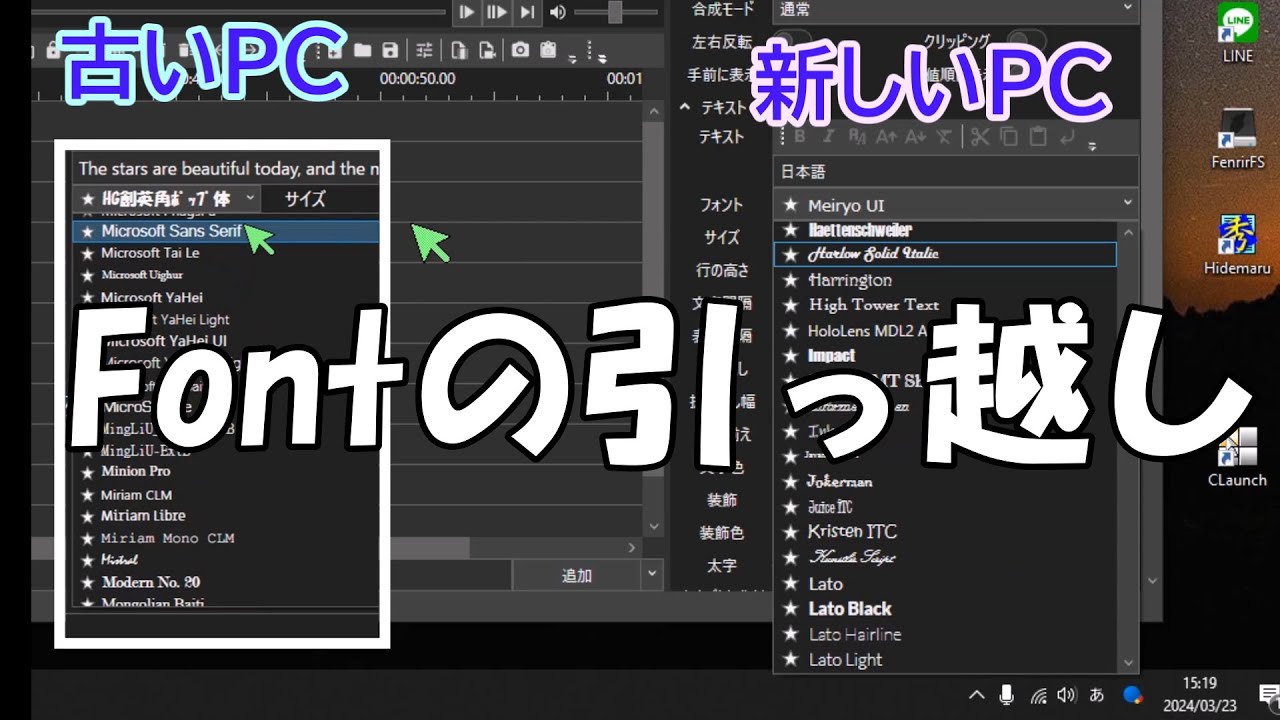Image resolution: width=1280 pixels, height=720 pixels.
Task: Click the IME あ indicator in taskbar
Action: coord(1097,695)
